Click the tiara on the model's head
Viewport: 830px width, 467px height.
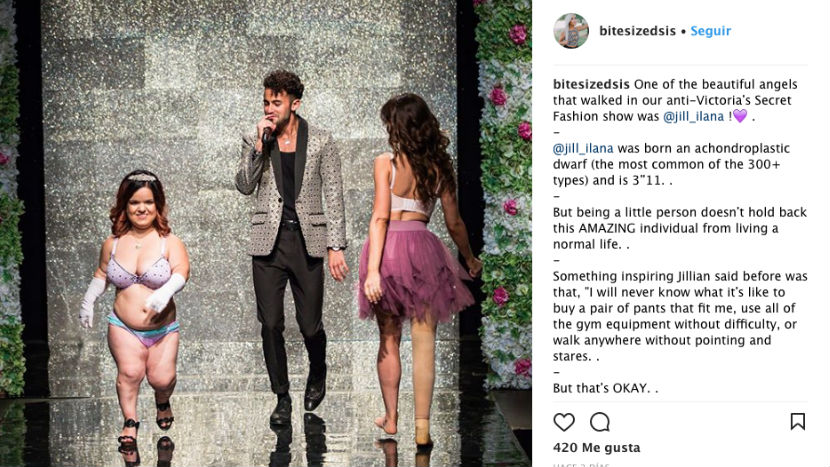(141, 177)
